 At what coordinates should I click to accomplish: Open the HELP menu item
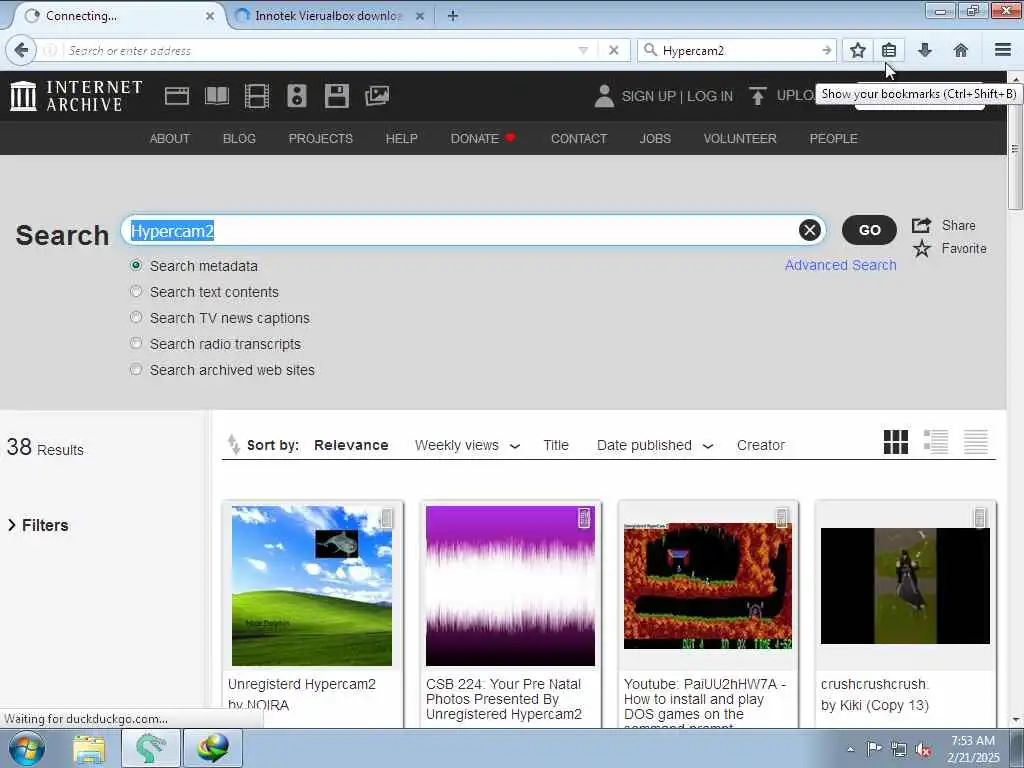pos(402,138)
